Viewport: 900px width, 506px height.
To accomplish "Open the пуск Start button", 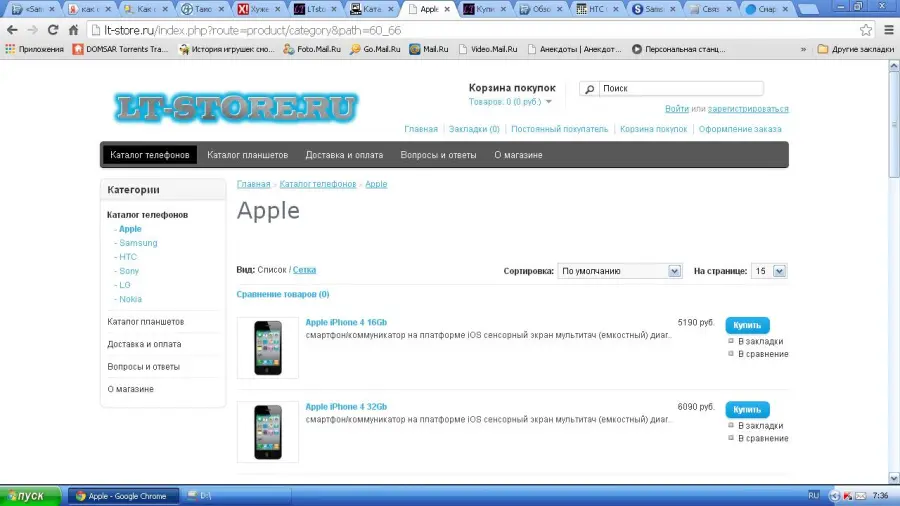I will coord(30,496).
